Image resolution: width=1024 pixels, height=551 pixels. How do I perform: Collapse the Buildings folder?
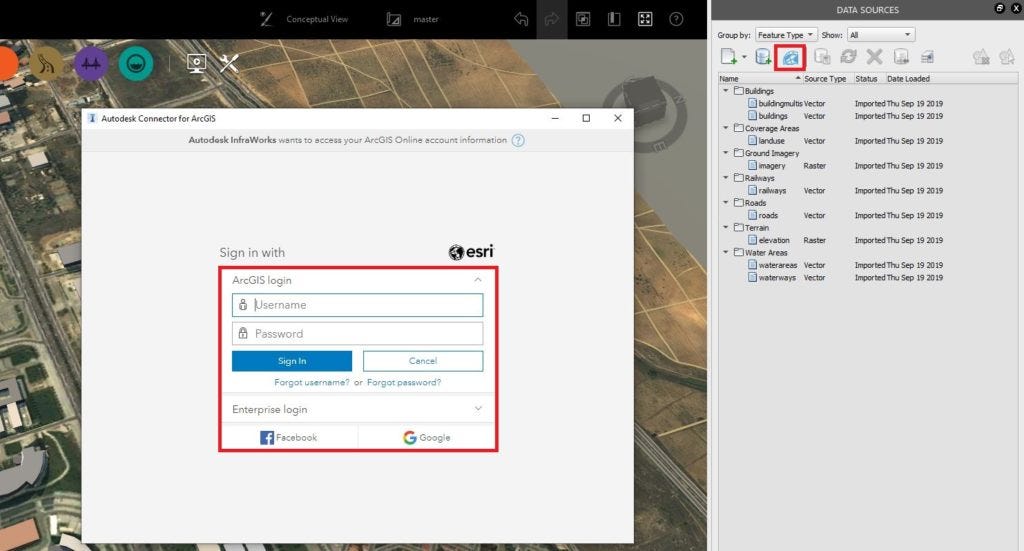coord(726,91)
